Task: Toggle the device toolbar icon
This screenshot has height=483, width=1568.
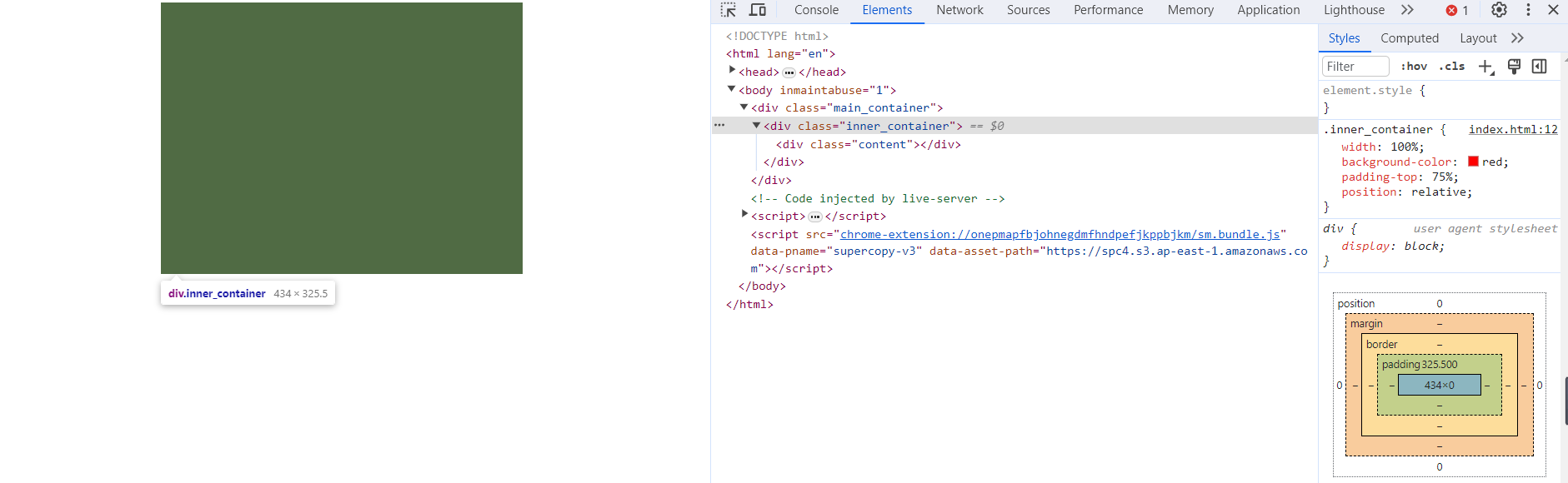Action: pyautogui.click(x=757, y=10)
